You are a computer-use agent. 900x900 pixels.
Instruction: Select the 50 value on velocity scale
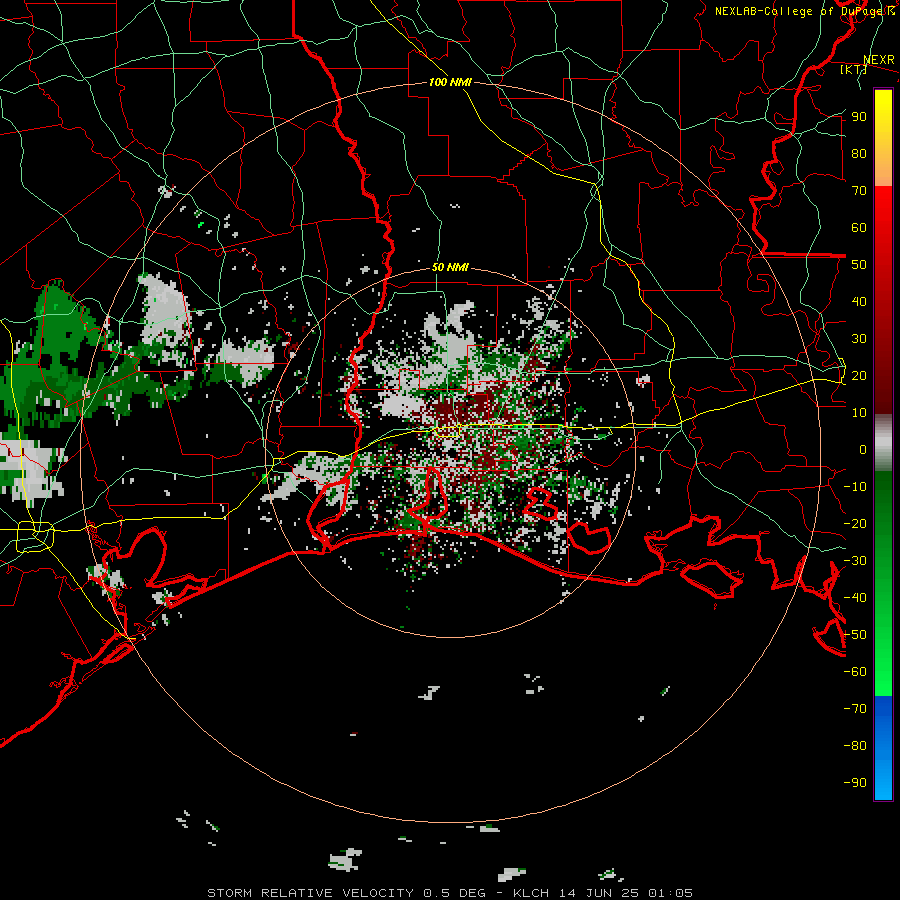pos(859,265)
